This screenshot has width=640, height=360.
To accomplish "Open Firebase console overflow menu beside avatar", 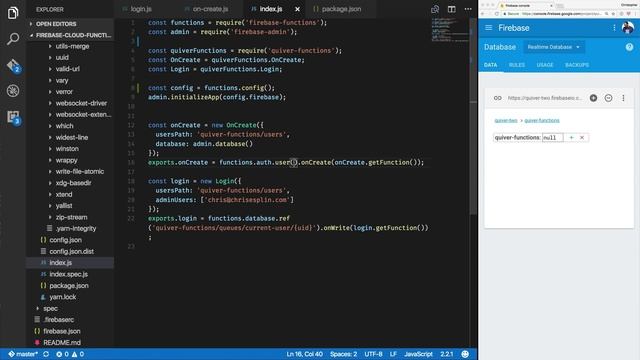I will click(x=614, y=28).
